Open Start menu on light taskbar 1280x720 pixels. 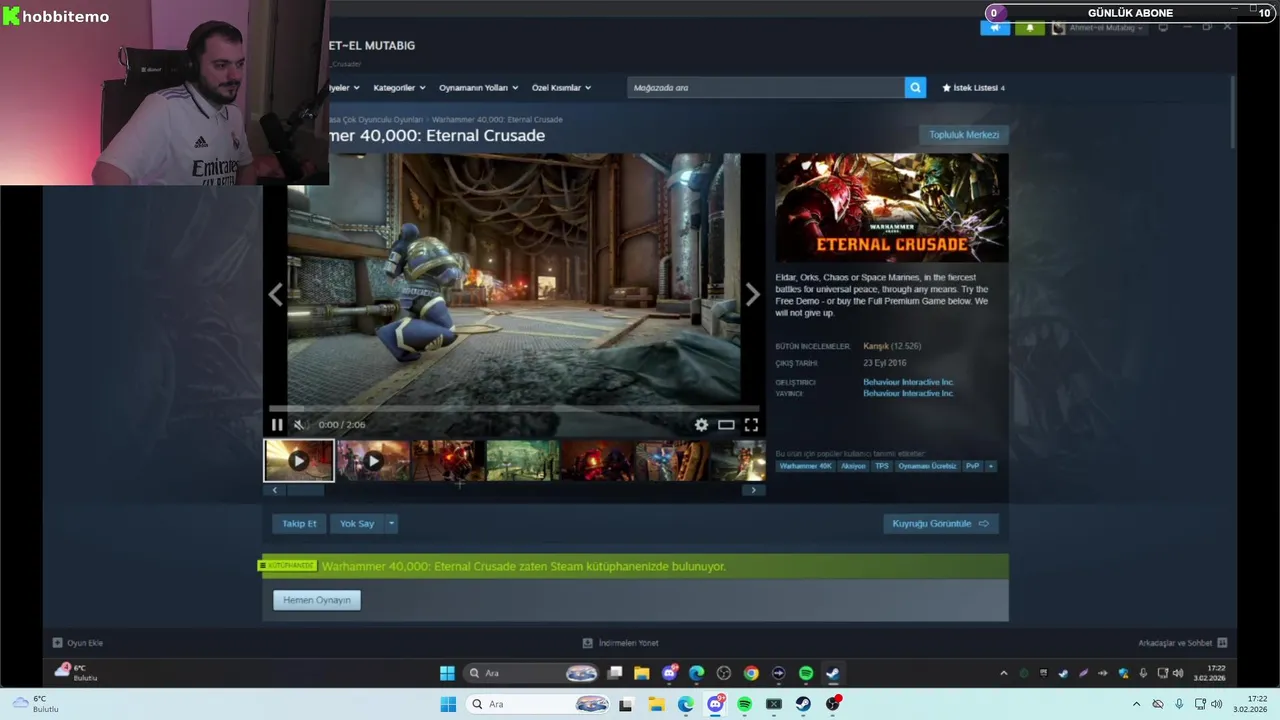click(449, 705)
